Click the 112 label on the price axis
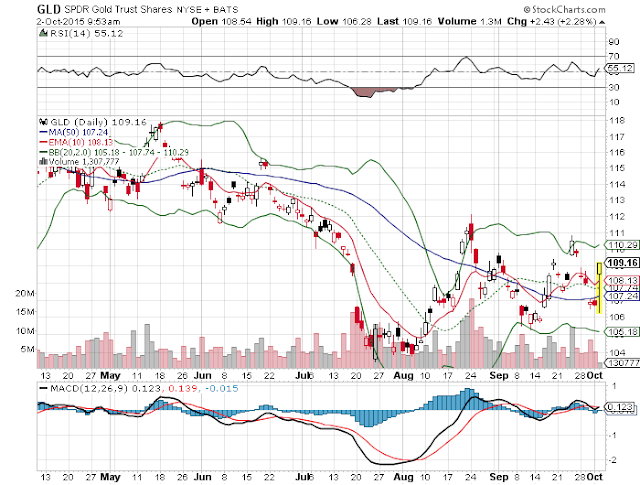Image resolution: width=640 pixels, height=485 pixels. pyautogui.click(x=616, y=216)
